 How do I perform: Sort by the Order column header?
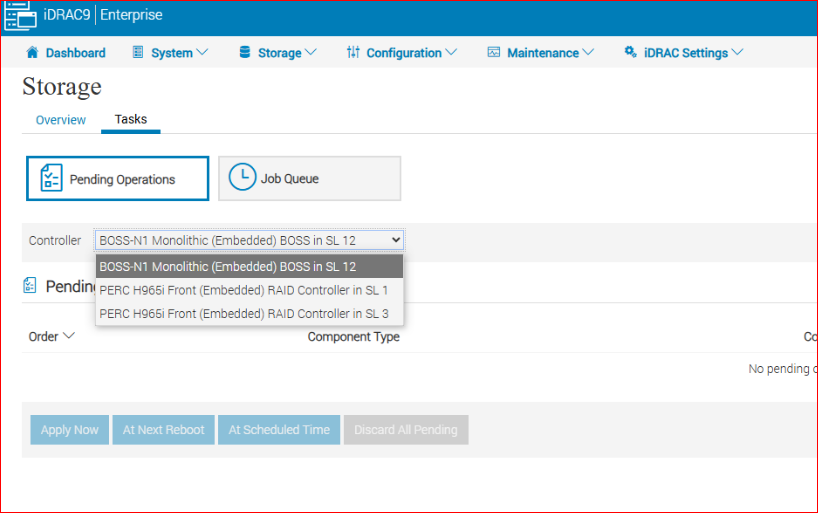click(x=51, y=337)
